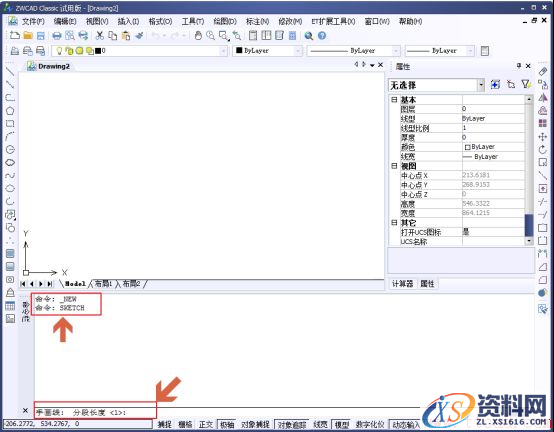Open the ET扩展工具(X) menu
Image resolution: width=554 pixels, height=432 pixels.
333,22
